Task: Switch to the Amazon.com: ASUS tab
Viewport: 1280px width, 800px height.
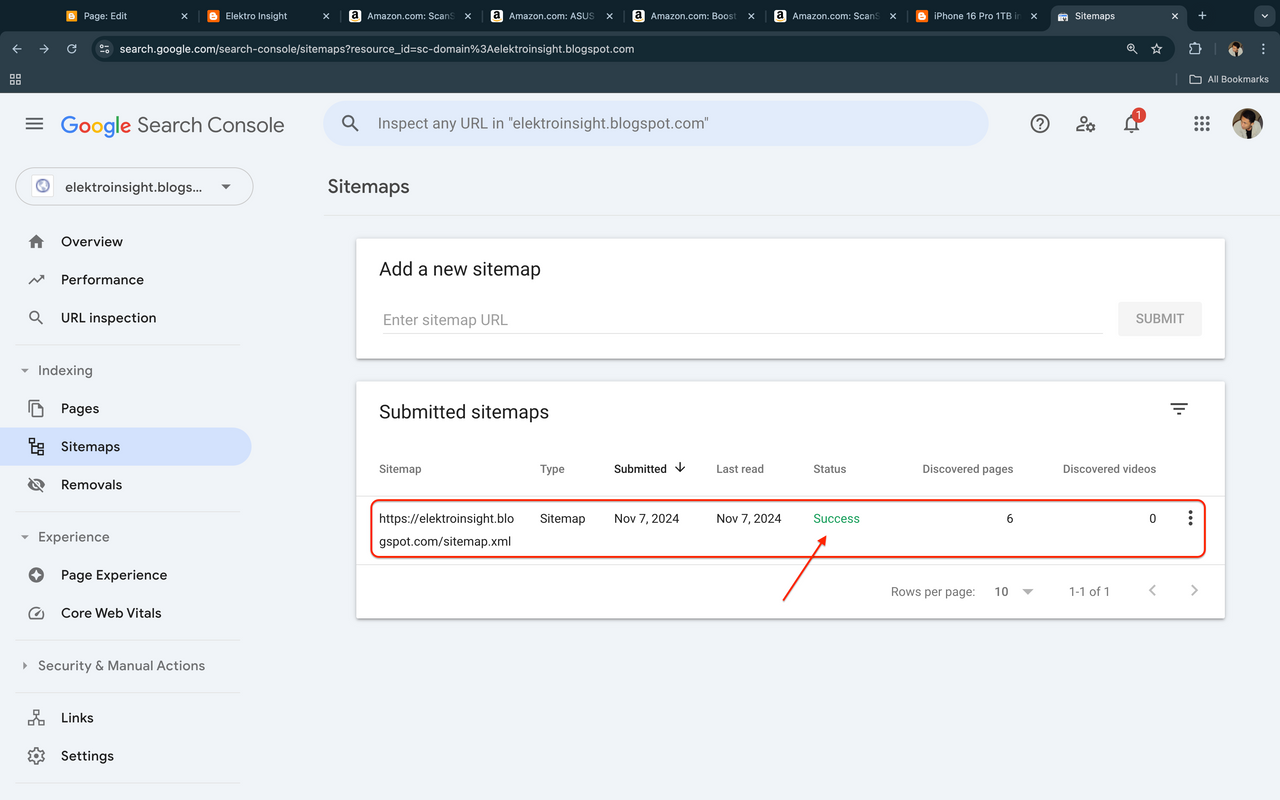Action: [551, 16]
